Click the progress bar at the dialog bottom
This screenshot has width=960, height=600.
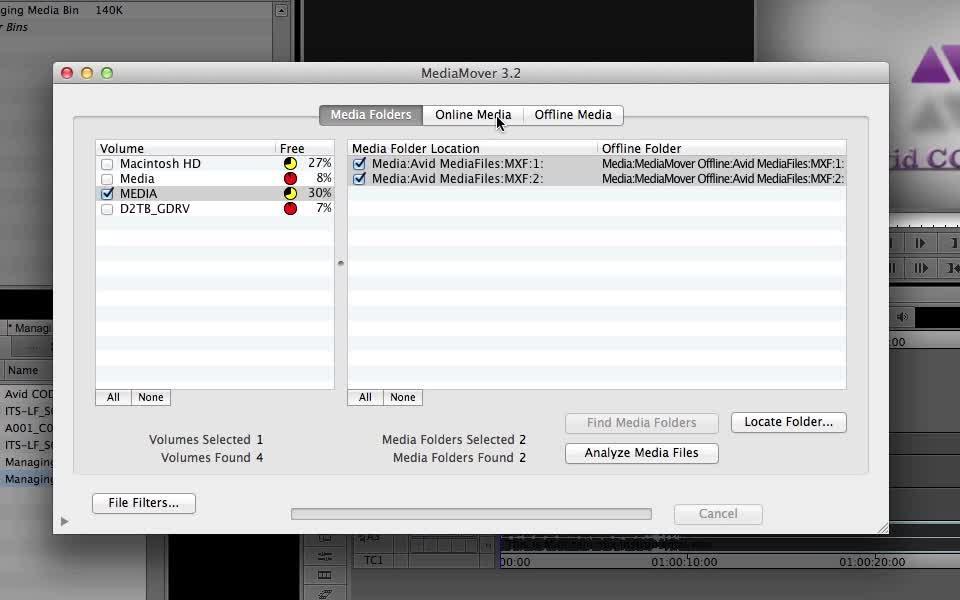(471, 514)
